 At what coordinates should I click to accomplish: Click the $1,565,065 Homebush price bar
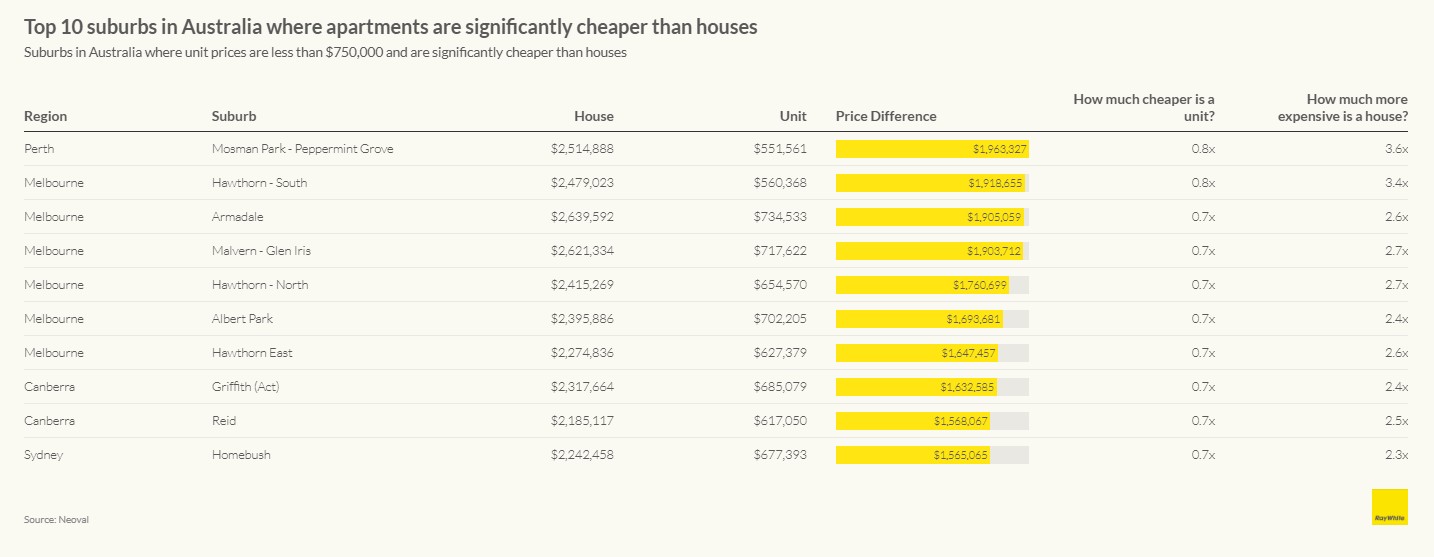[x=913, y=455]
